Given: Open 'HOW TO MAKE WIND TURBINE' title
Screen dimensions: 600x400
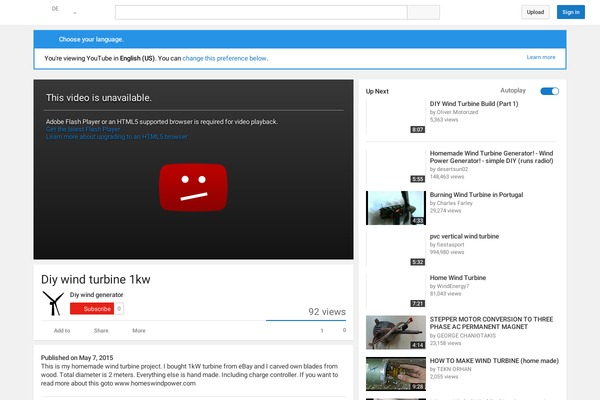Looking at the screenshot, I should (494, 361).
